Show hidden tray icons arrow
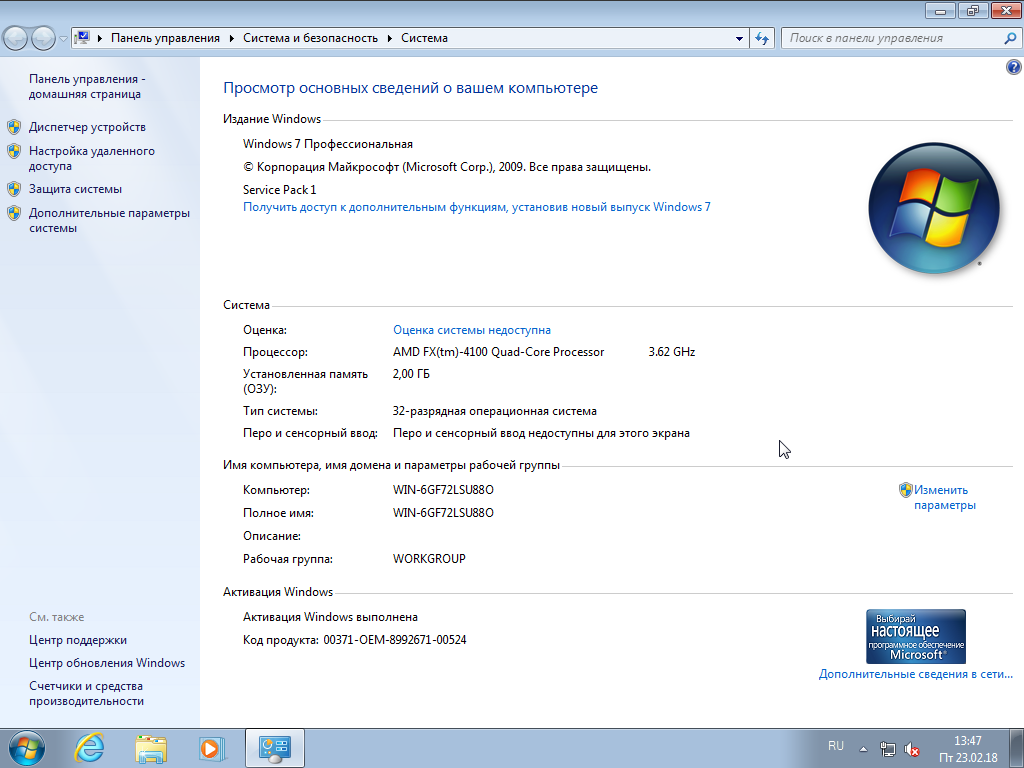The width and height of the screenshot is (1024, 768). click(x=863, y=749)
